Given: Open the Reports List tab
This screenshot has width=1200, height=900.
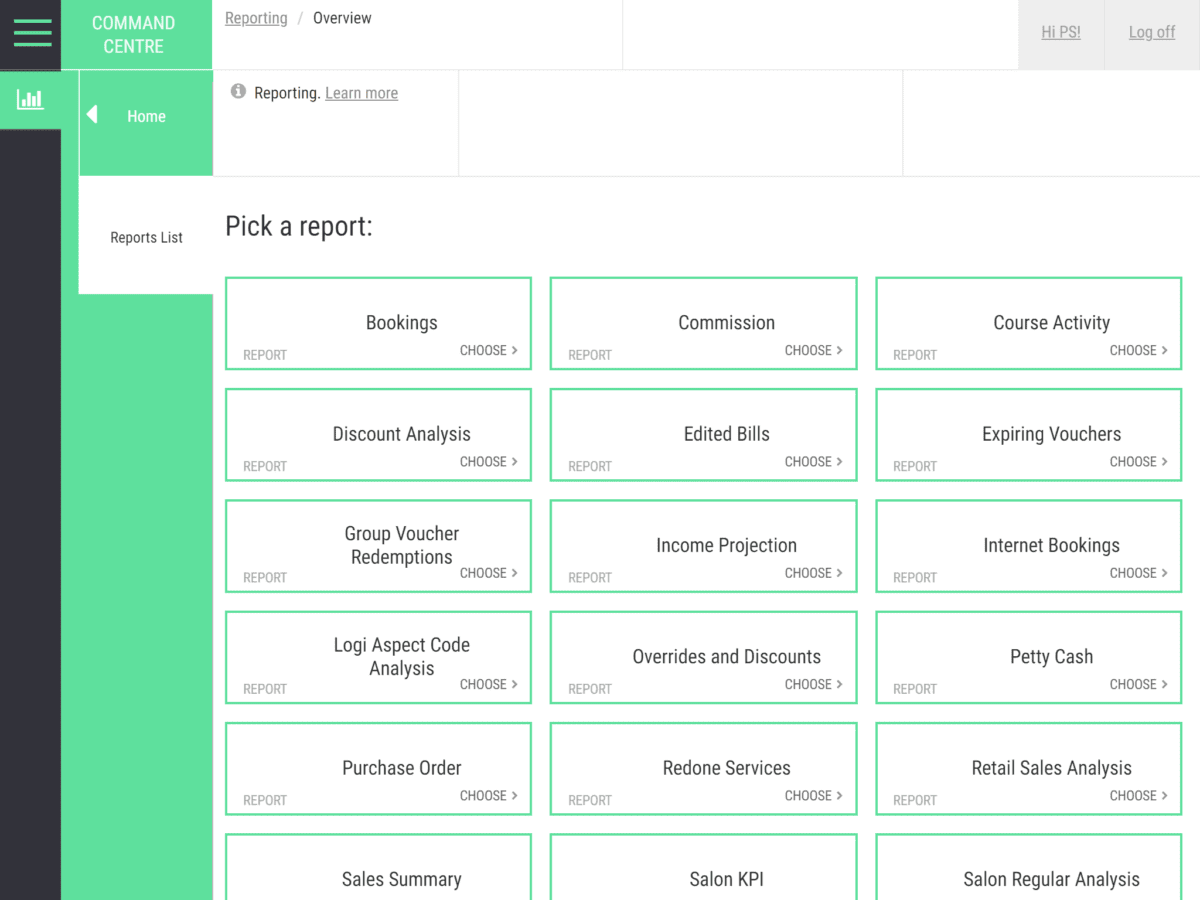Looking at the screenshot, I should (x=146, y=237).
